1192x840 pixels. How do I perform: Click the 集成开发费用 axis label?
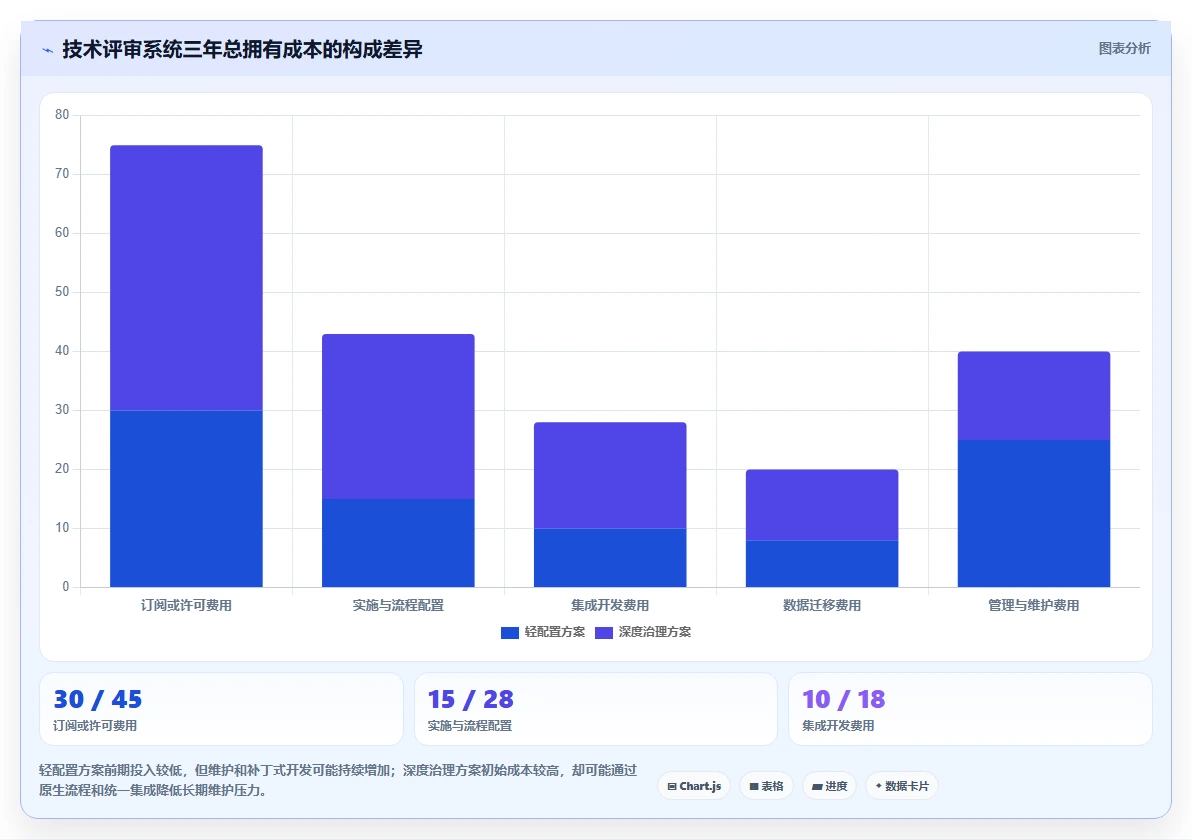(610, 606)
